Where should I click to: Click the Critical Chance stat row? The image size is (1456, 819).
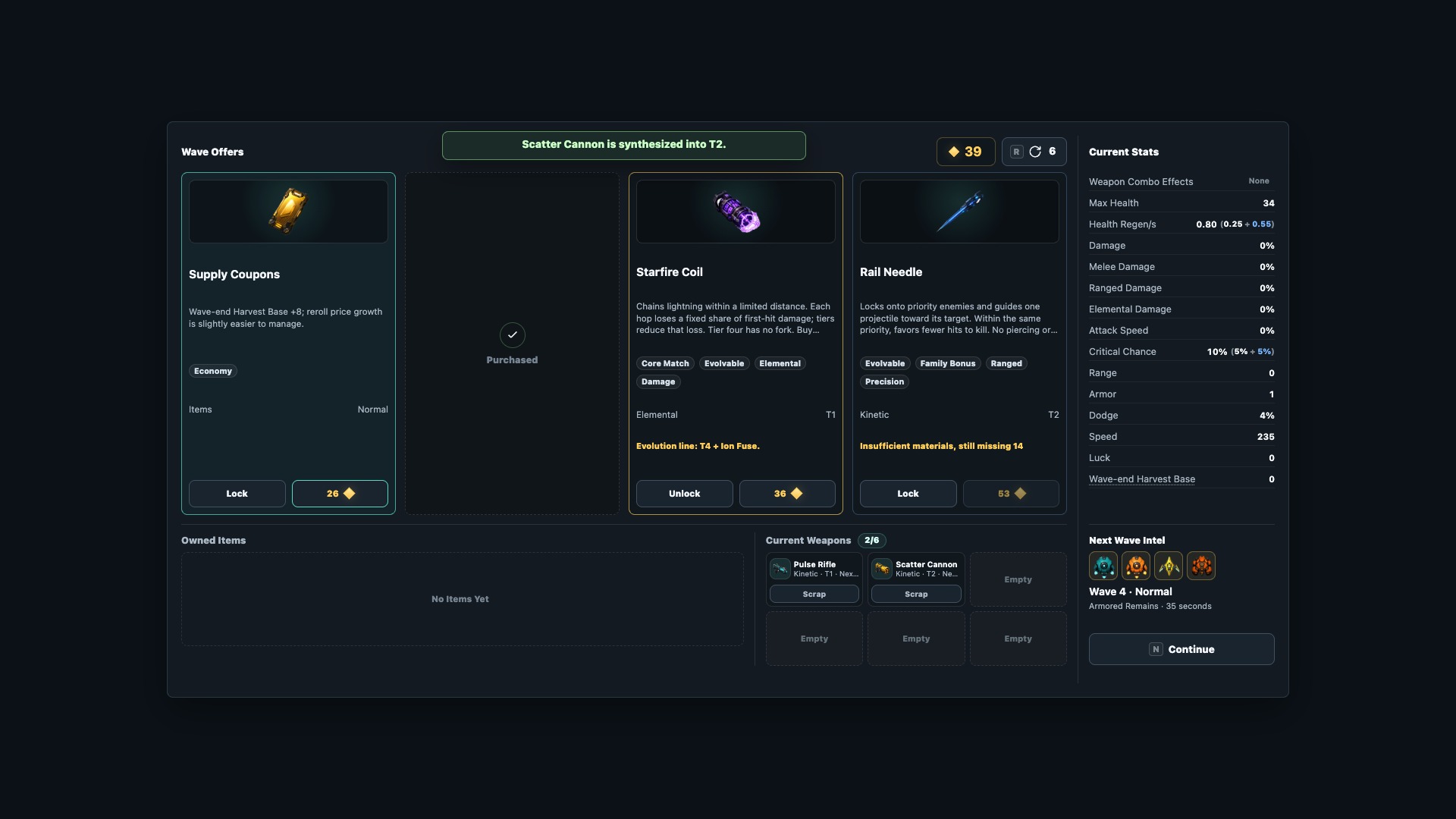(1181, 352)
